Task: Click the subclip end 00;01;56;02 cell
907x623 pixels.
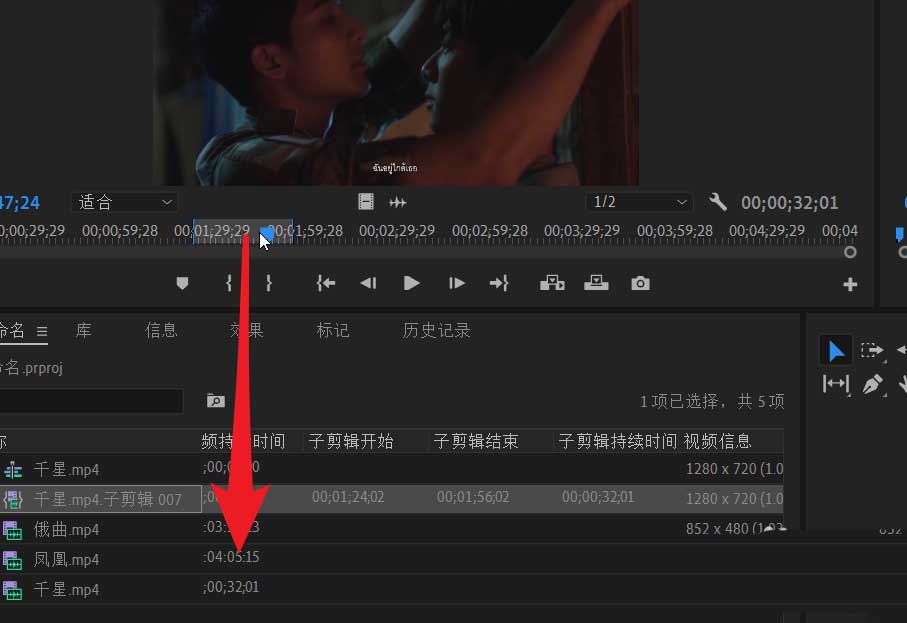Action: pos(473,497)
